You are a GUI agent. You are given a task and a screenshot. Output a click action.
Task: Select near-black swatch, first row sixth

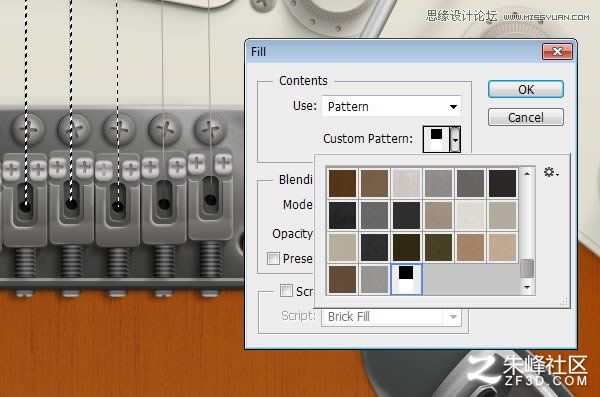click(x=502, y=183)
